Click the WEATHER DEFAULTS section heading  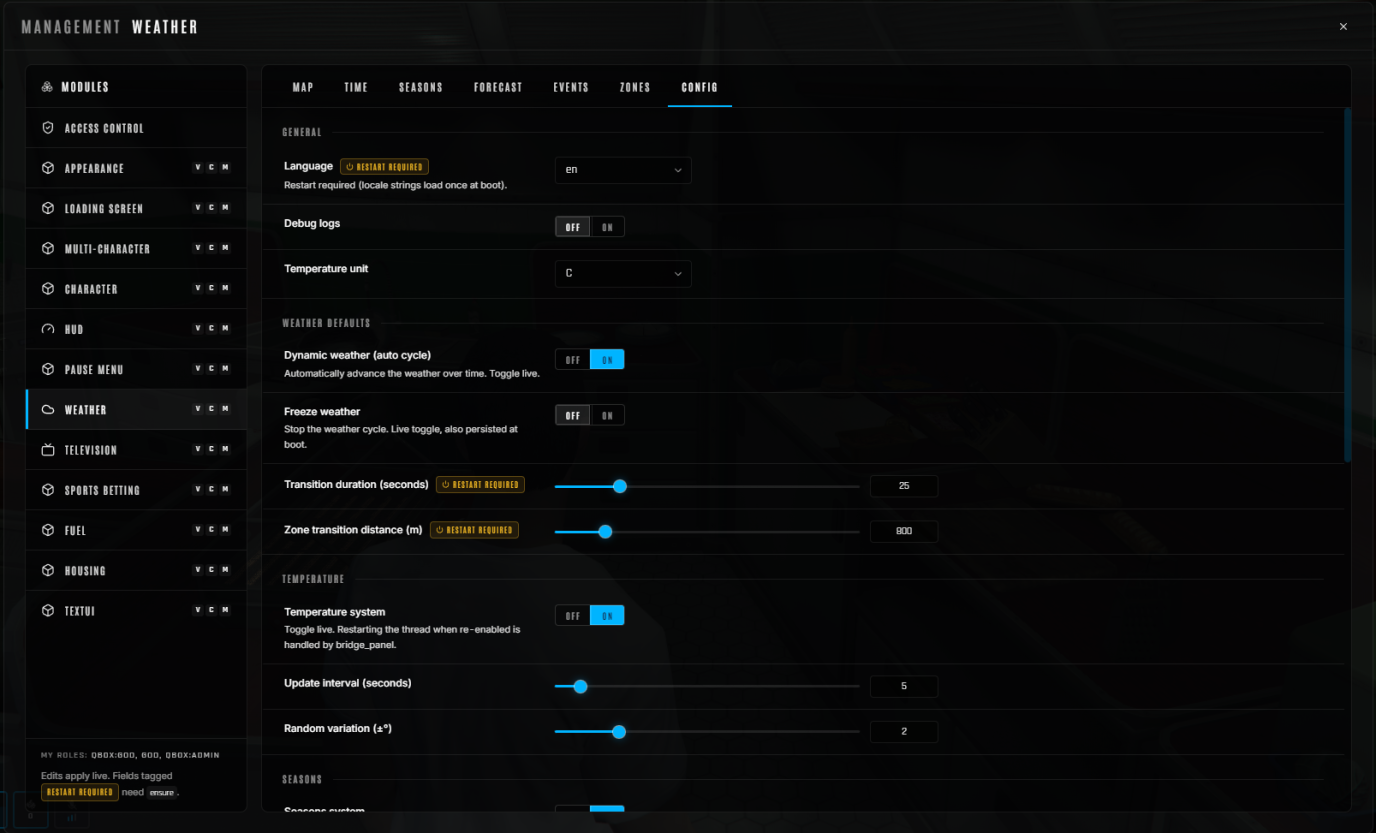pyautogui.click(x=326, y=323)
